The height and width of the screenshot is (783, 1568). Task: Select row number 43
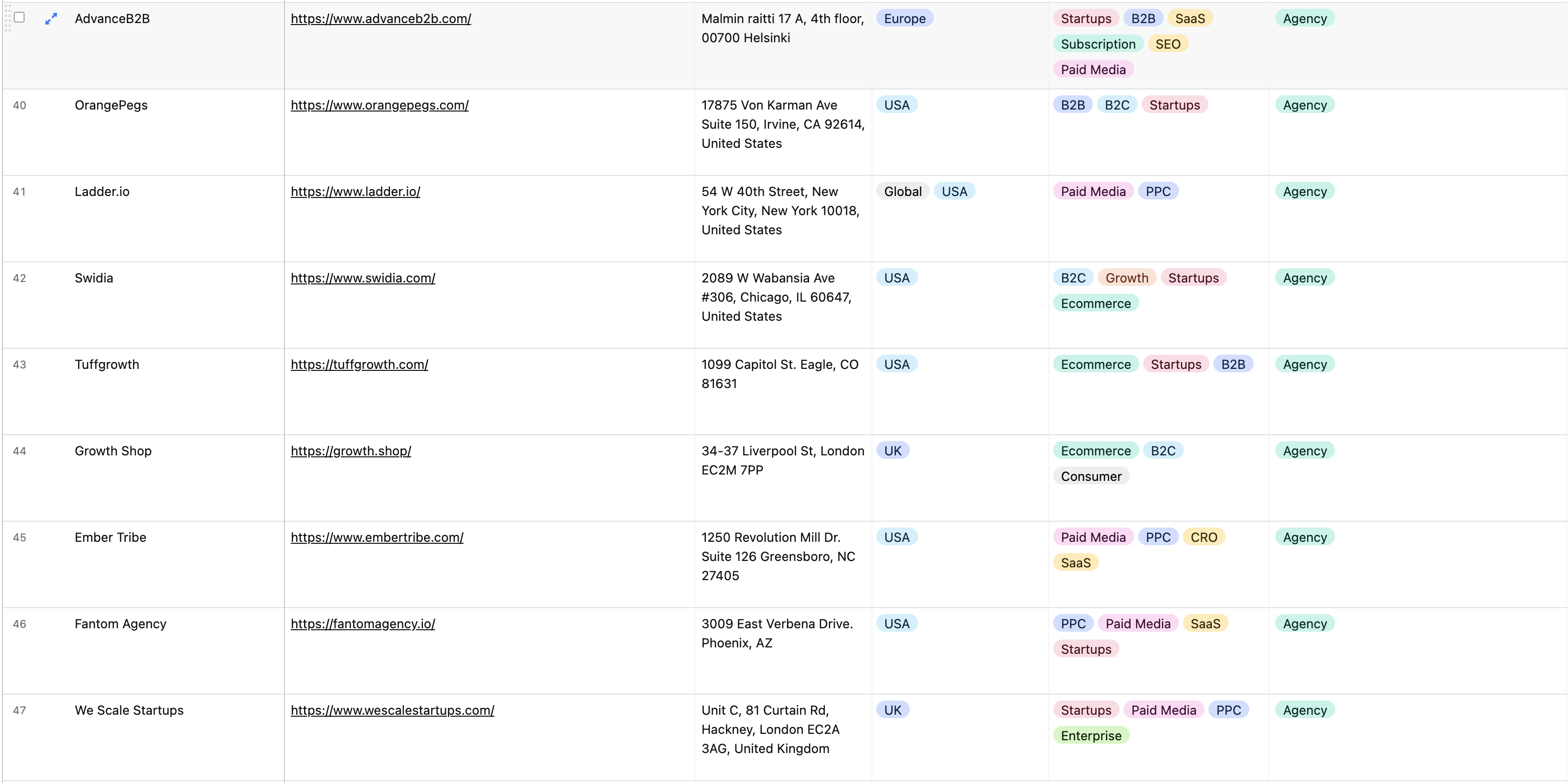tap(20, 364)
